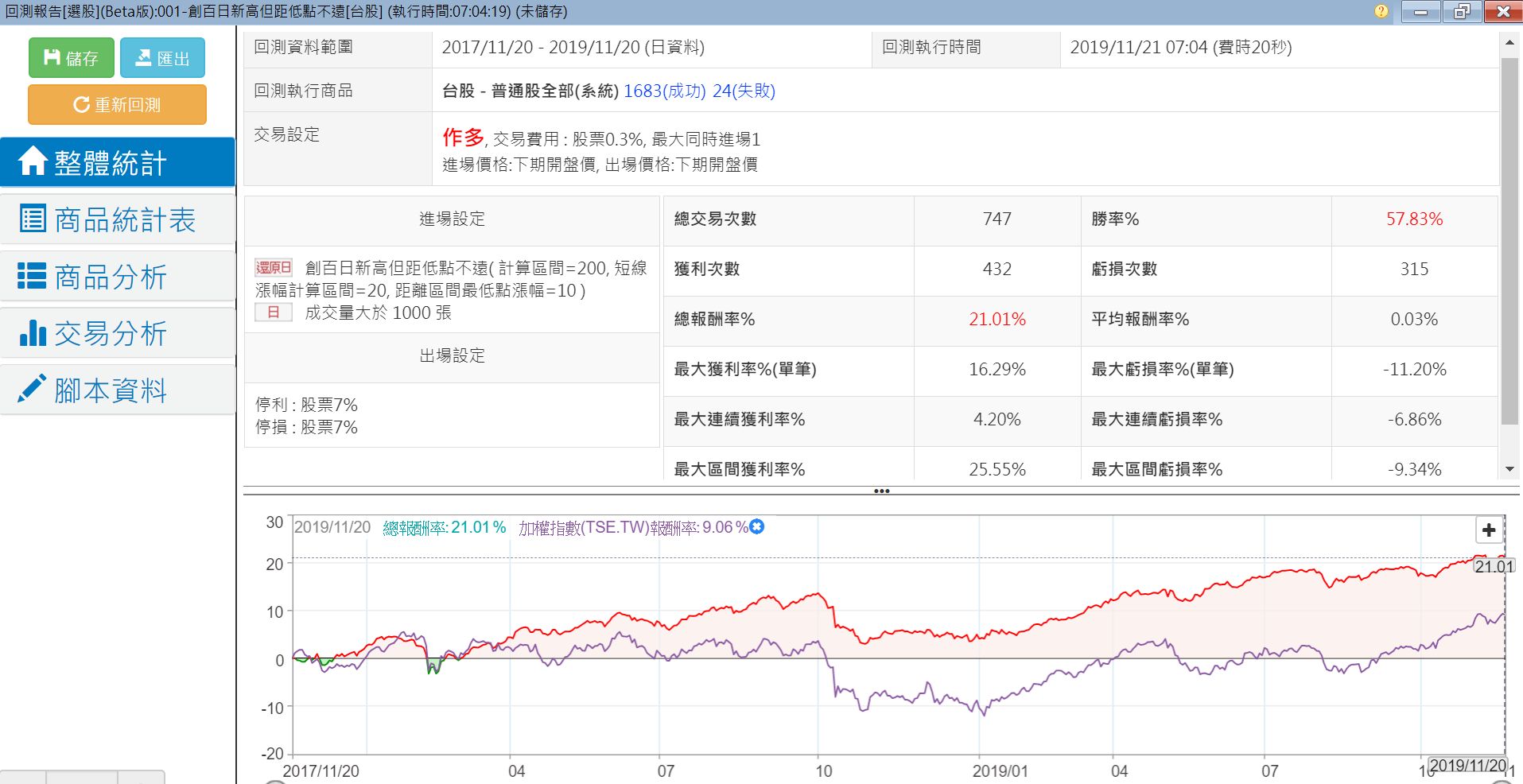Click the 總報酬率 21.01% legend label
Image resolution: width=1523 pixels, height=784 pixels.
tap(444, 527)
